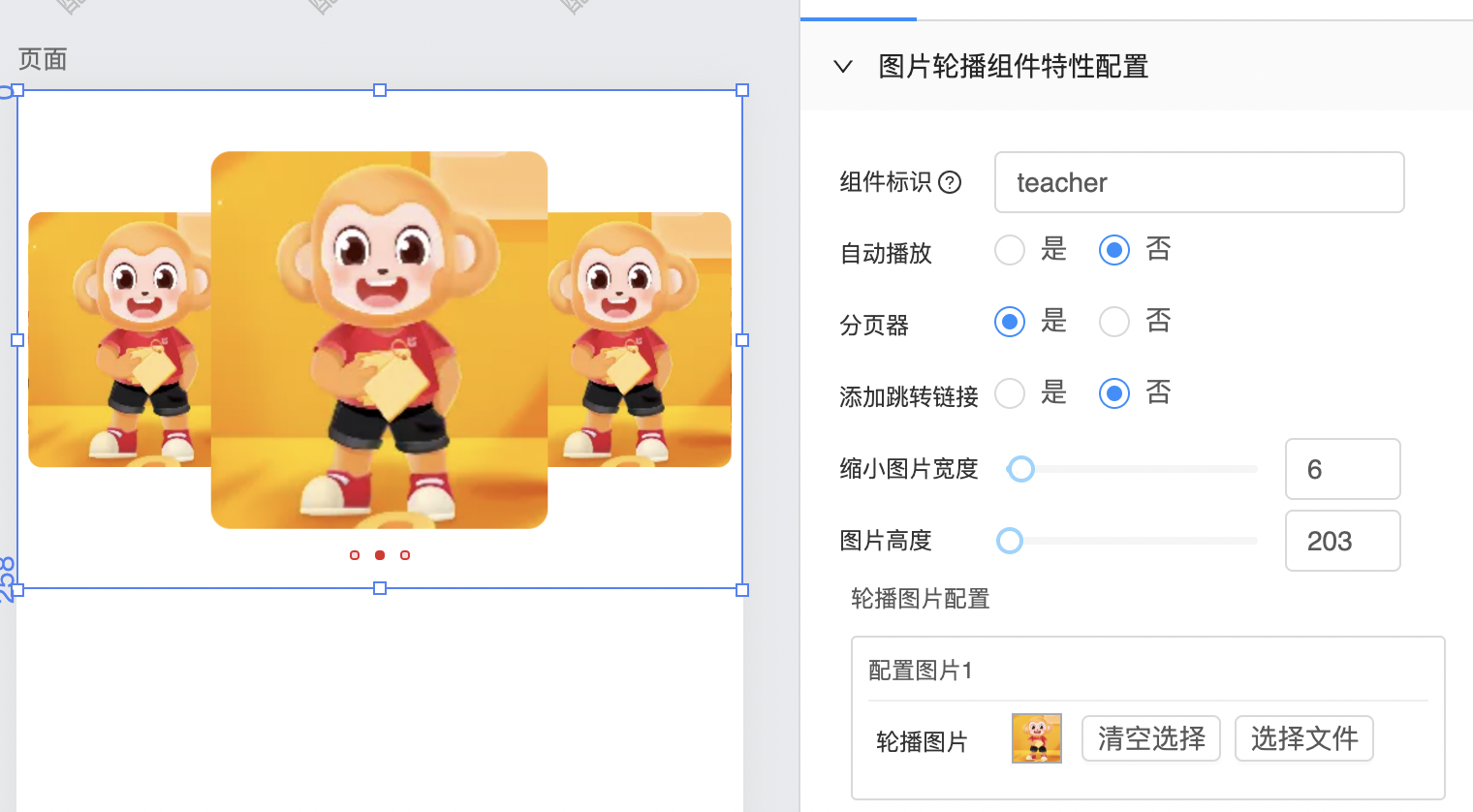The width and height of the screenshot is (1473, 812).
Task: Click the 图片高度 slider handle
Action: [1010, 541]
